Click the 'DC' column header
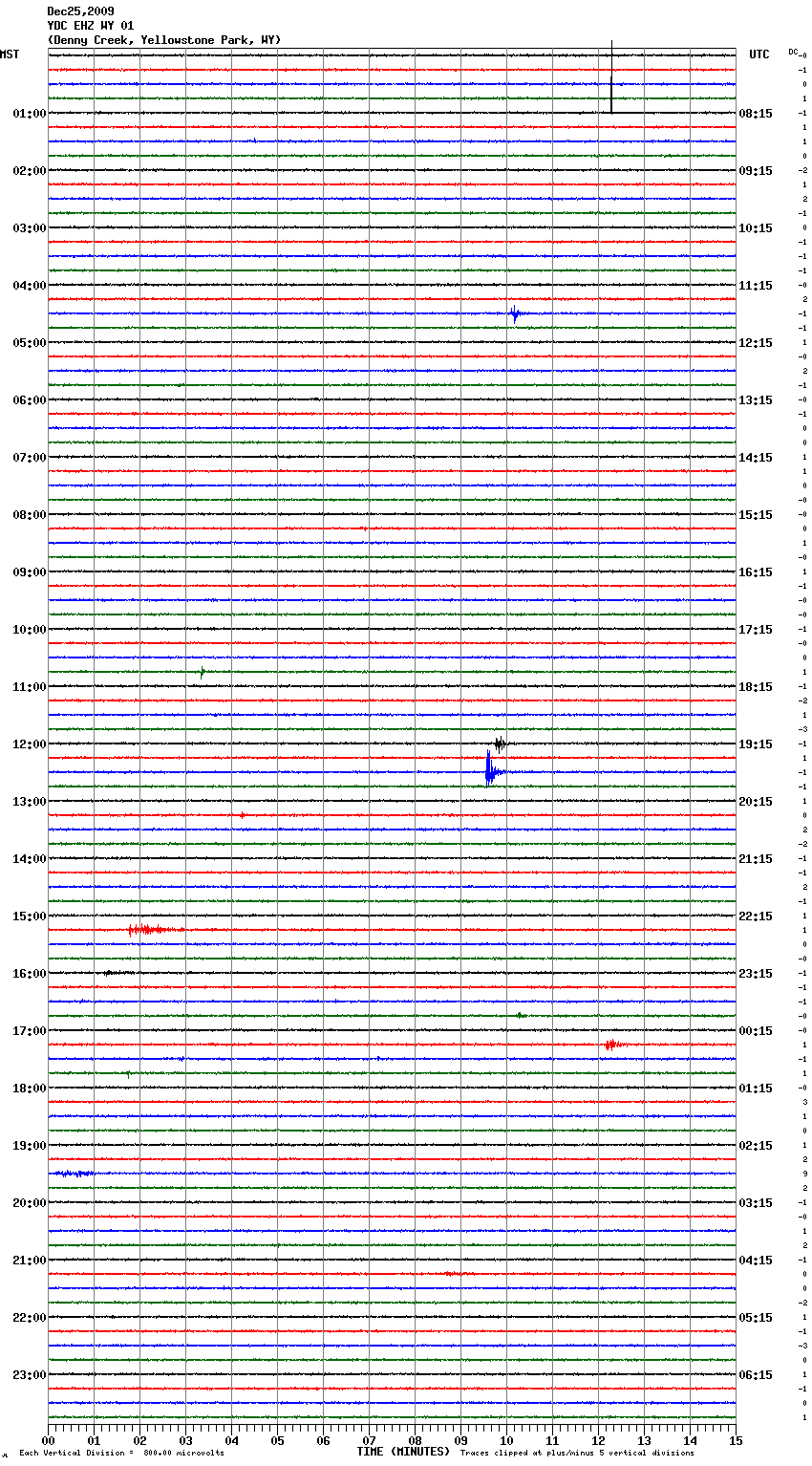This screenshot has width=812, height=1466. click(x=793, y=52)
